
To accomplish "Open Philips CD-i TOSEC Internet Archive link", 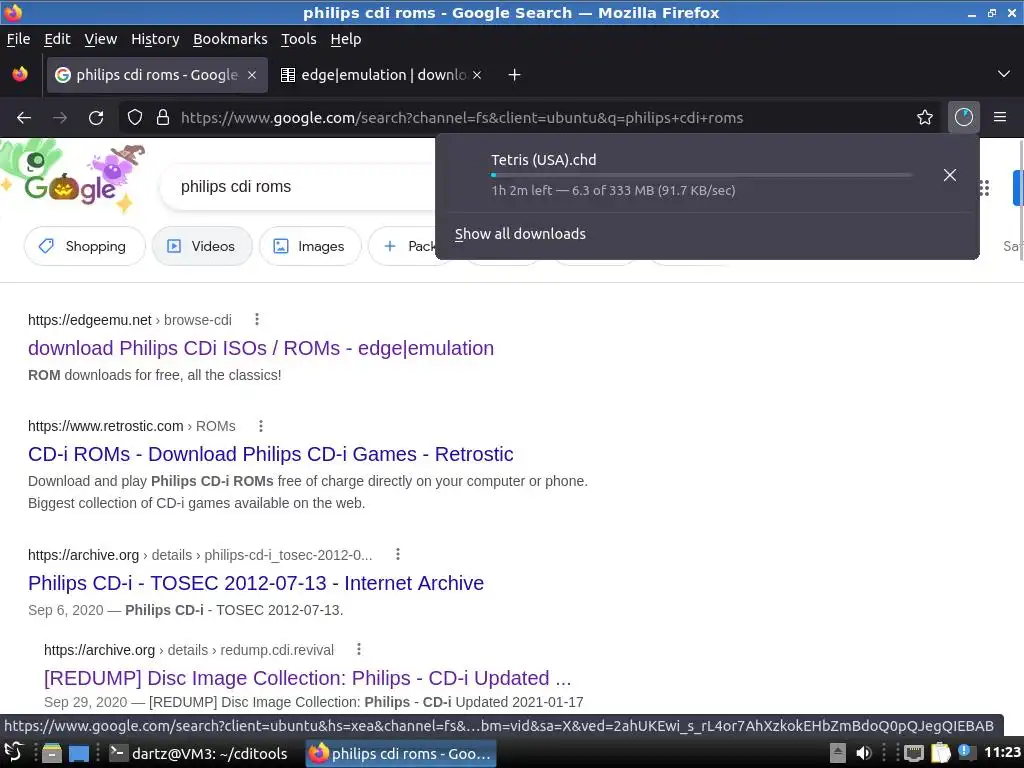I will (256, 583).
